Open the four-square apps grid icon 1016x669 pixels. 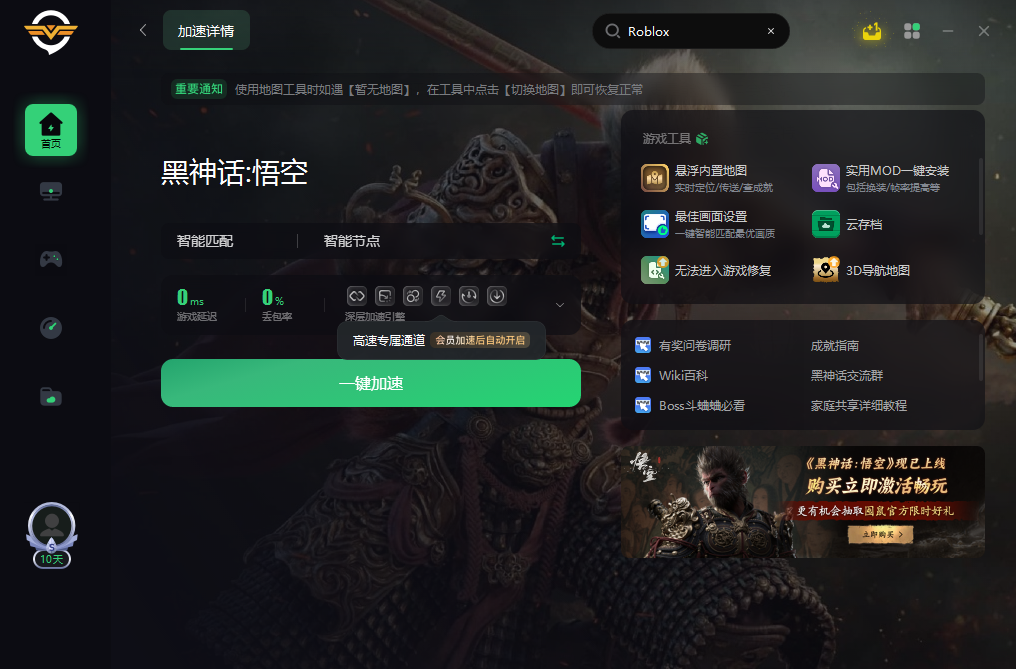pyautogui.click(x=912, y=31)
